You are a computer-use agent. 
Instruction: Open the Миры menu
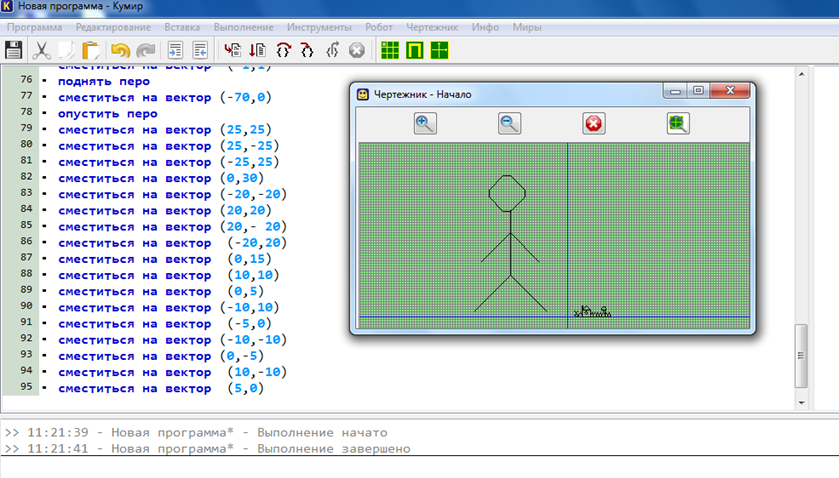click(527, 27)
